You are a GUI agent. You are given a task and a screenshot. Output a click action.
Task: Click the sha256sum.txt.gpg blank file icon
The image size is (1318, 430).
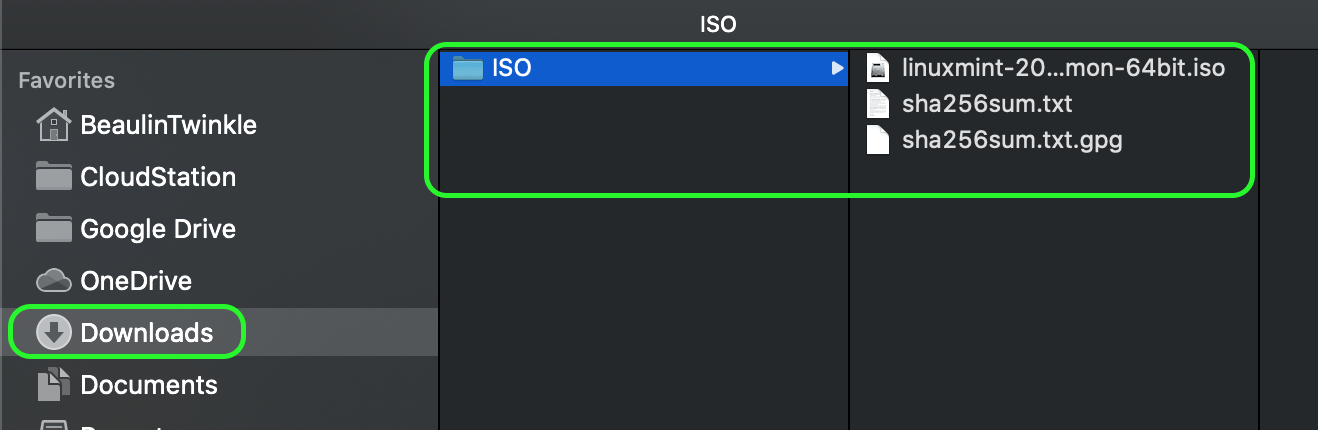pos(878,140)
